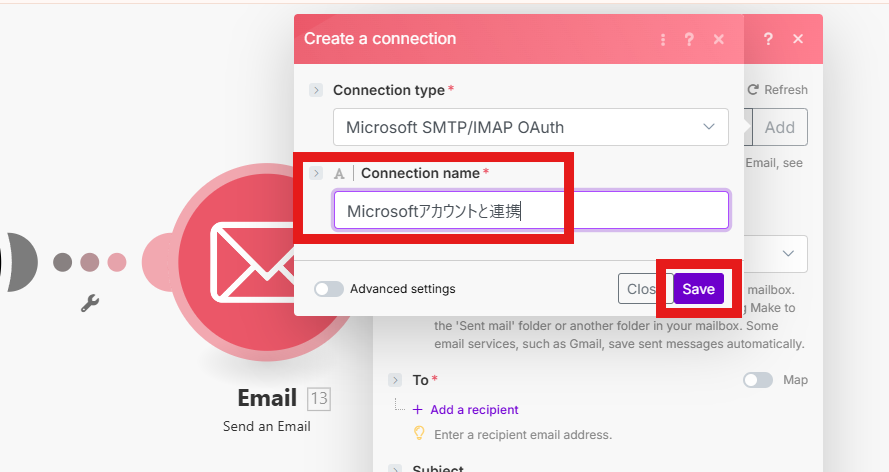Click the module number 13 badge
The width and height of the screenshot is (889, 472).
(319, 399)
